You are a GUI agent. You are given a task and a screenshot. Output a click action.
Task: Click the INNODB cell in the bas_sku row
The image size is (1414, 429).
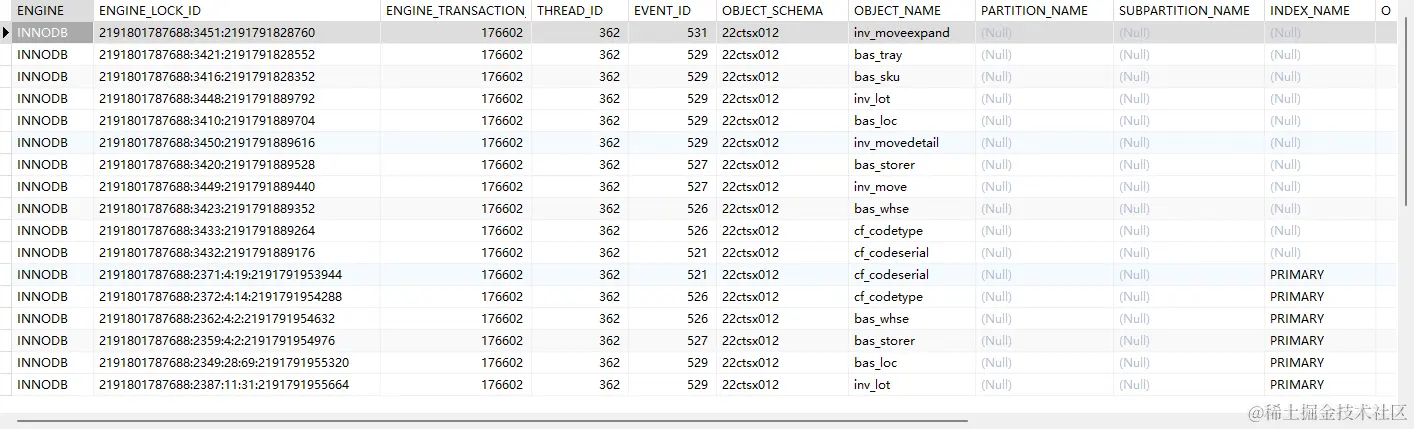[x=53, y=77]
